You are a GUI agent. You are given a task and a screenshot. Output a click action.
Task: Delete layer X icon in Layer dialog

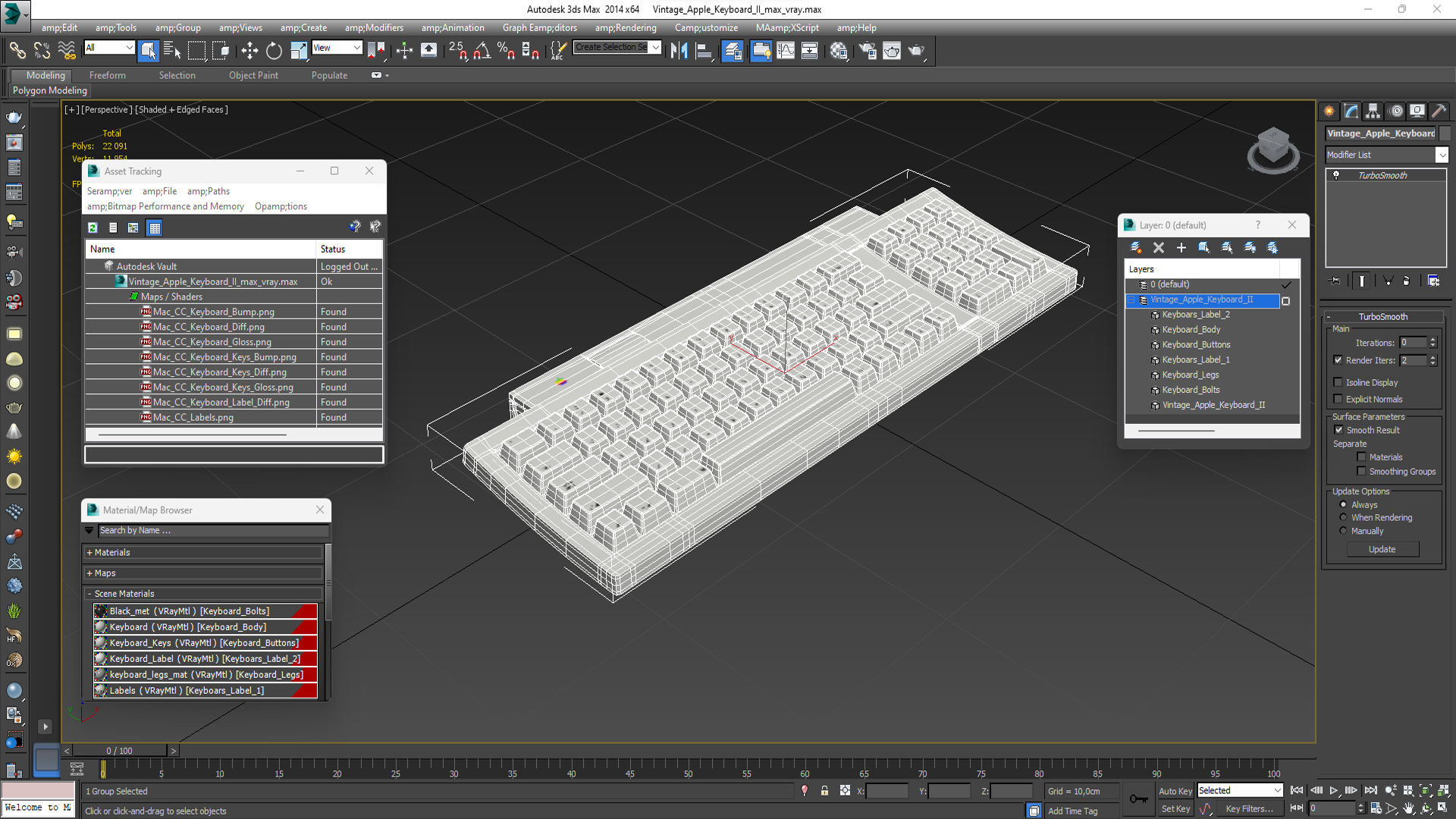[x=1159, y=247]
